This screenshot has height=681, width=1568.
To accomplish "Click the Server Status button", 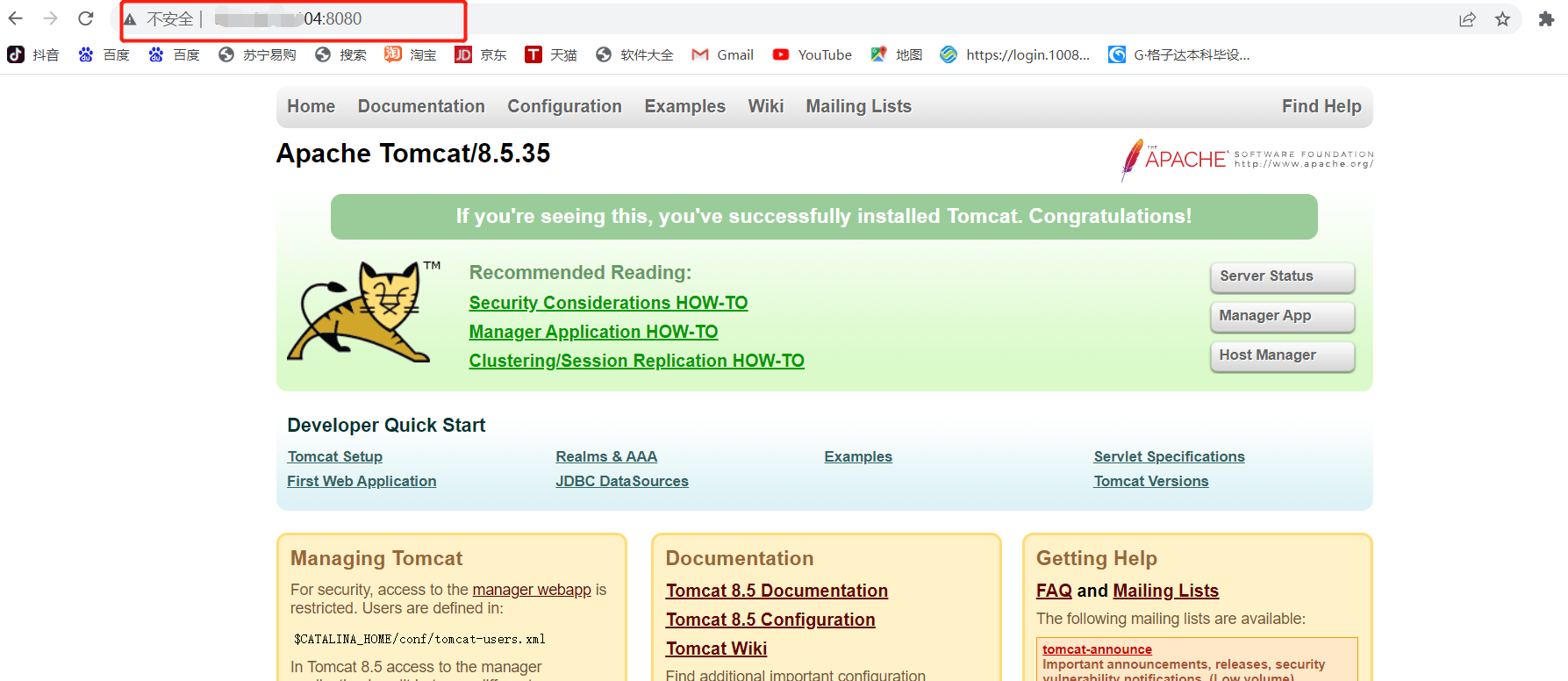I will coord(1283,276).
